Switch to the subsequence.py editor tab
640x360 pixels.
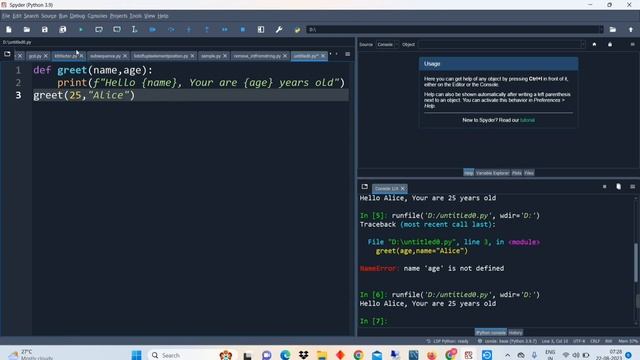(105, 56)
